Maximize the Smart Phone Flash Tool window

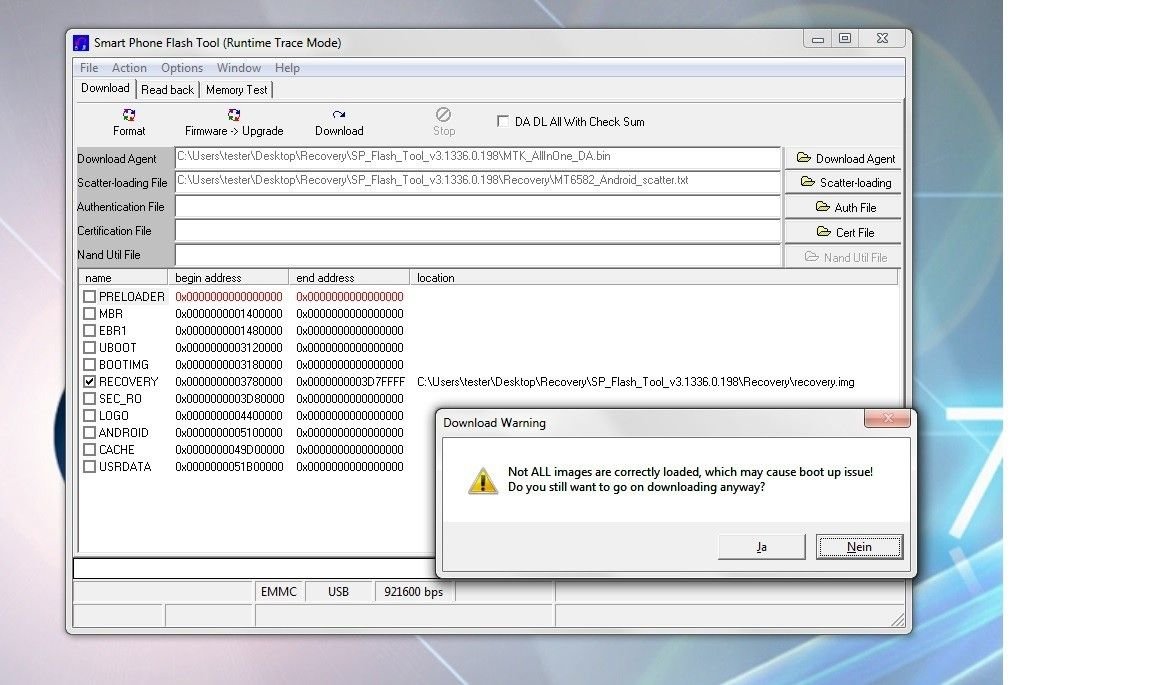point(845,38)
